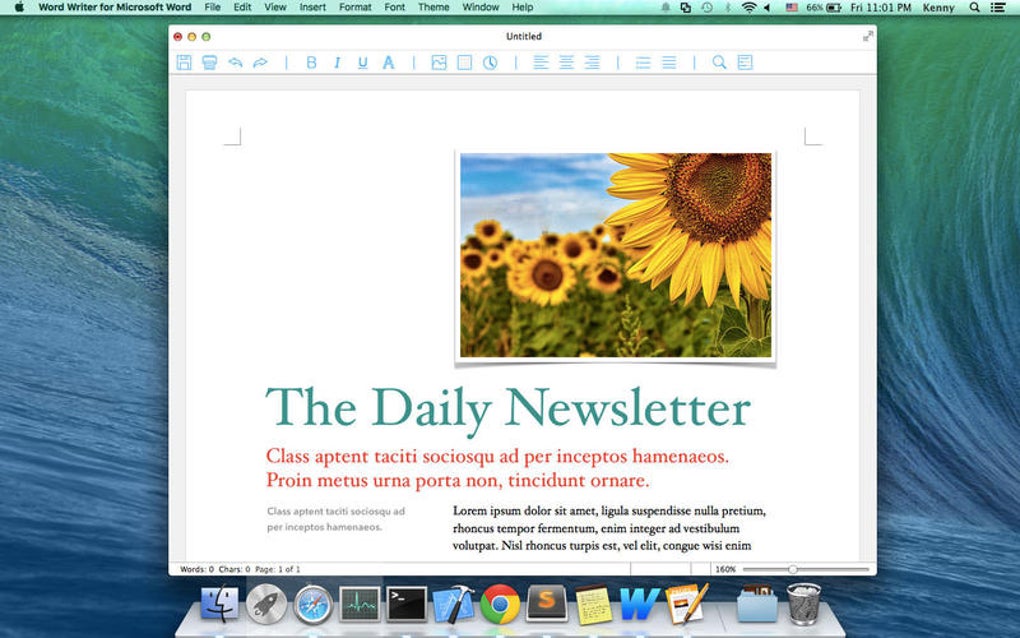Open the Trash in the Dock
1020x638 pixels.
coord(804,604)
